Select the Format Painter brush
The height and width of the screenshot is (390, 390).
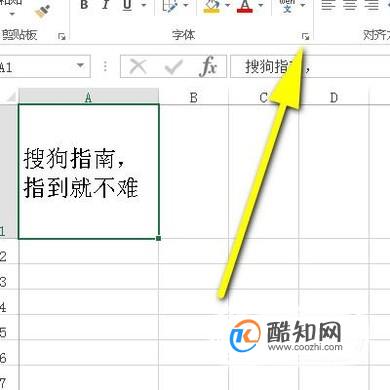click(x=42, y=12)
